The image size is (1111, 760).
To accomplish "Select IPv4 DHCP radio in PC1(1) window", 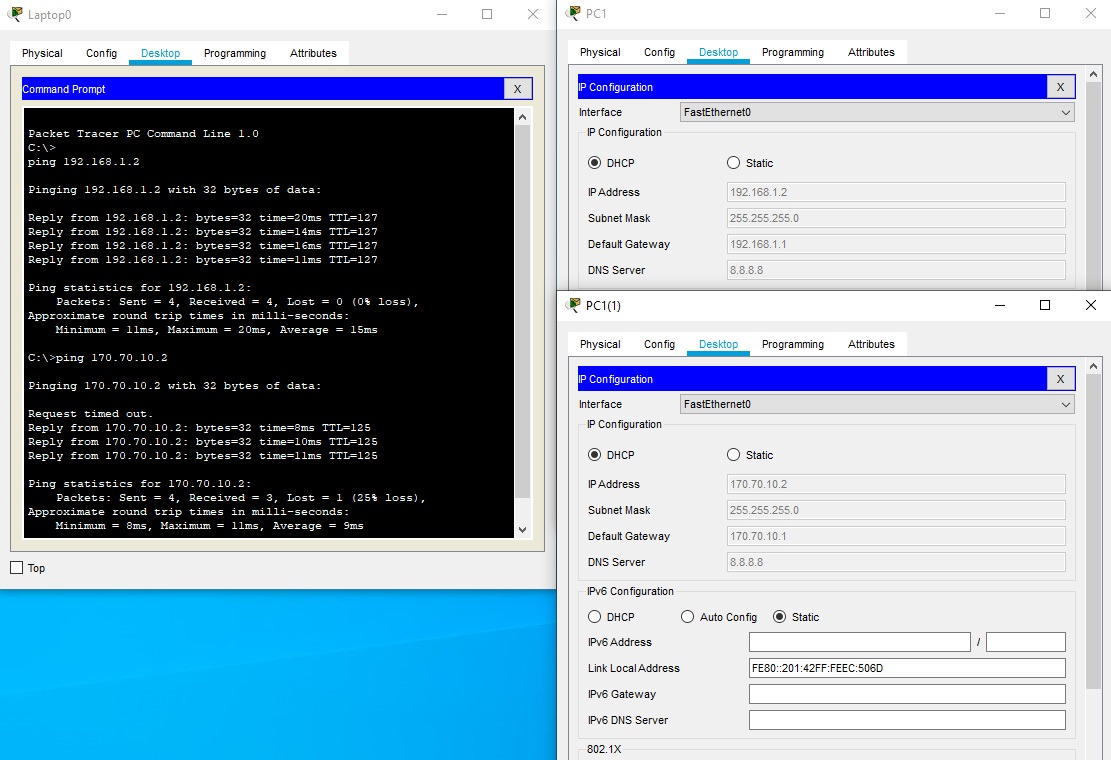I will tap(594, 455).
